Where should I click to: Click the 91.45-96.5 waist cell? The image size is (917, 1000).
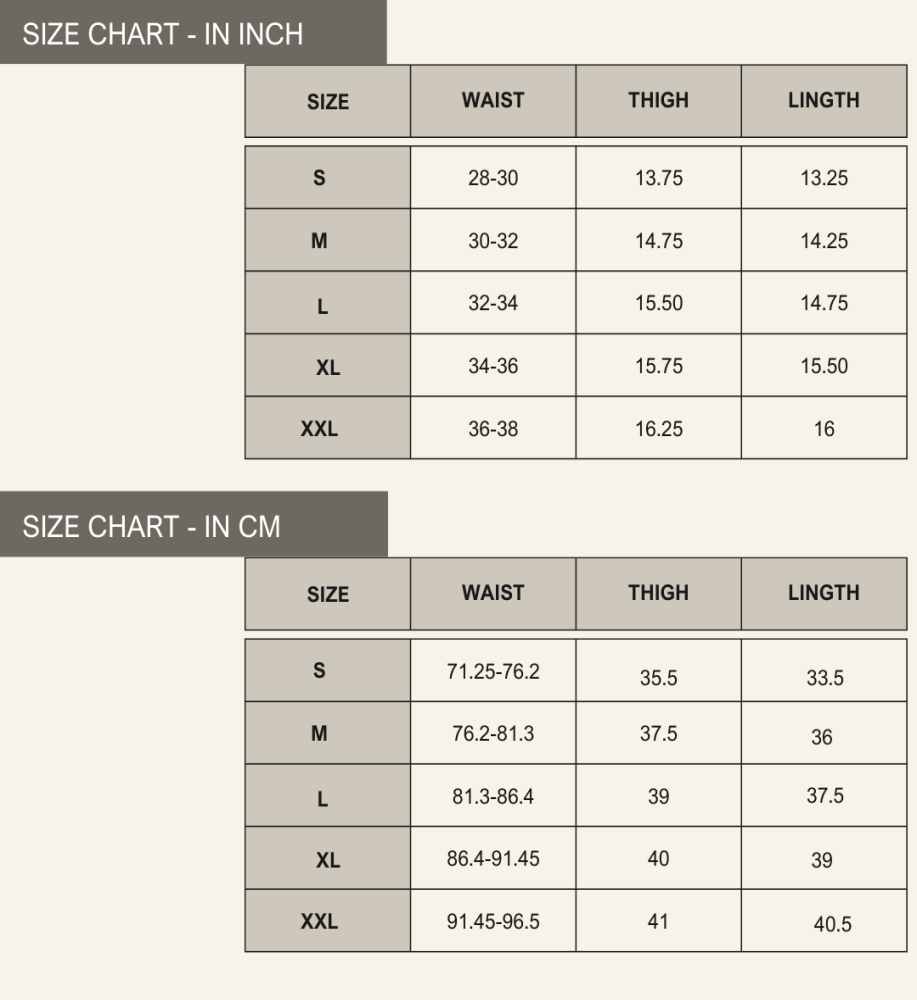tap(493, 921)
